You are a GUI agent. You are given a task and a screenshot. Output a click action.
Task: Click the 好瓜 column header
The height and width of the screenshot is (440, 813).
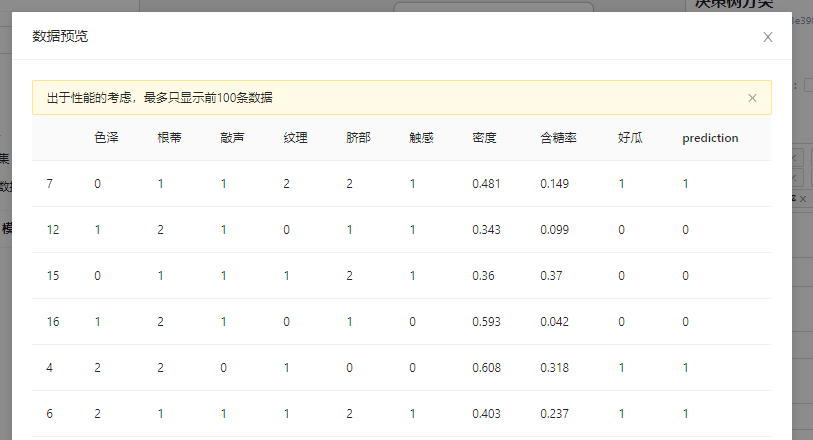pos(631,138)
